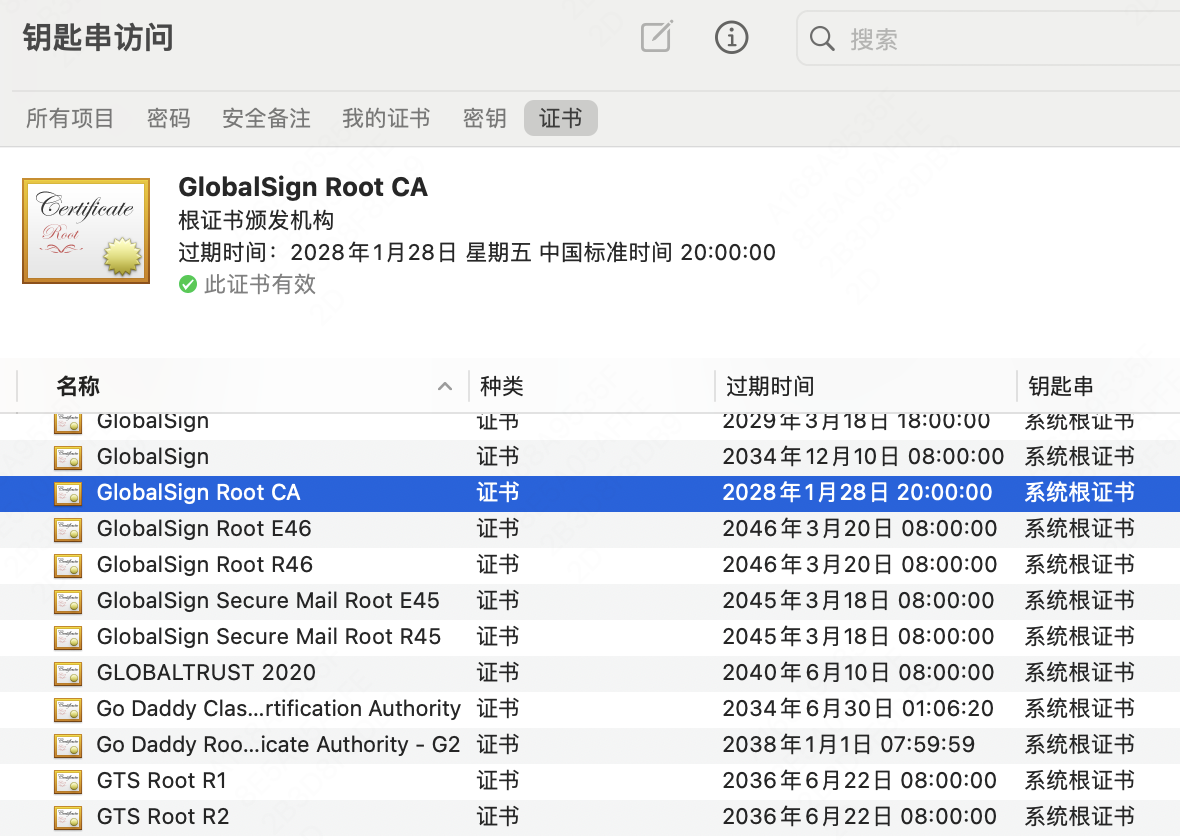Select Go Daddy Clas...rtification Authority row
Viewport: 1180px width, 840px height.
click(x=590, y=710)
